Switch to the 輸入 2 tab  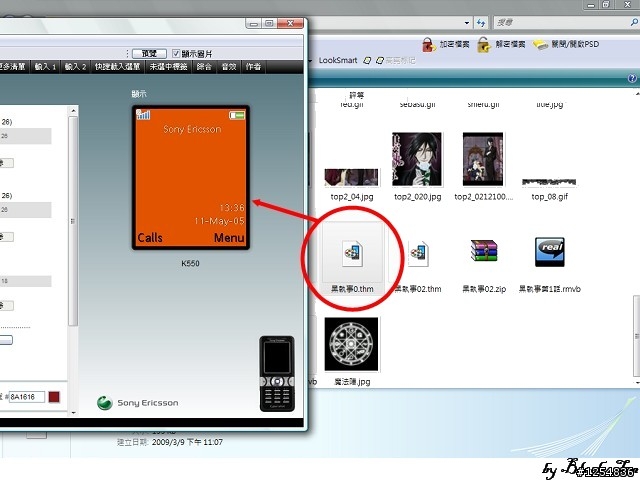[x=76, y=67]
